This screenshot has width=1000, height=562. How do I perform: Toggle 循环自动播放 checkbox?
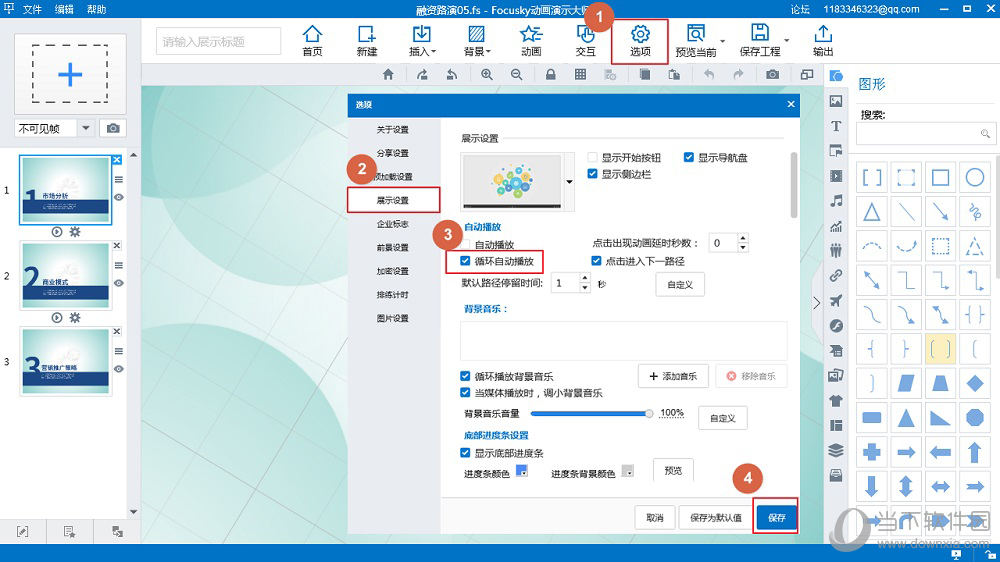coord(466,261)
